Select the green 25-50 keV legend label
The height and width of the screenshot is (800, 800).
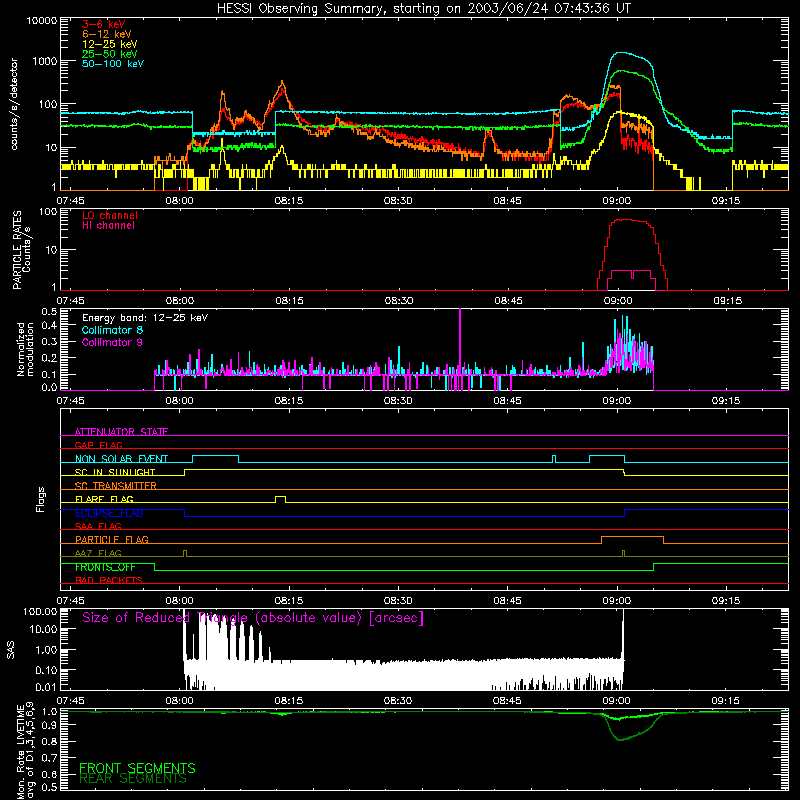click(110, 54)
